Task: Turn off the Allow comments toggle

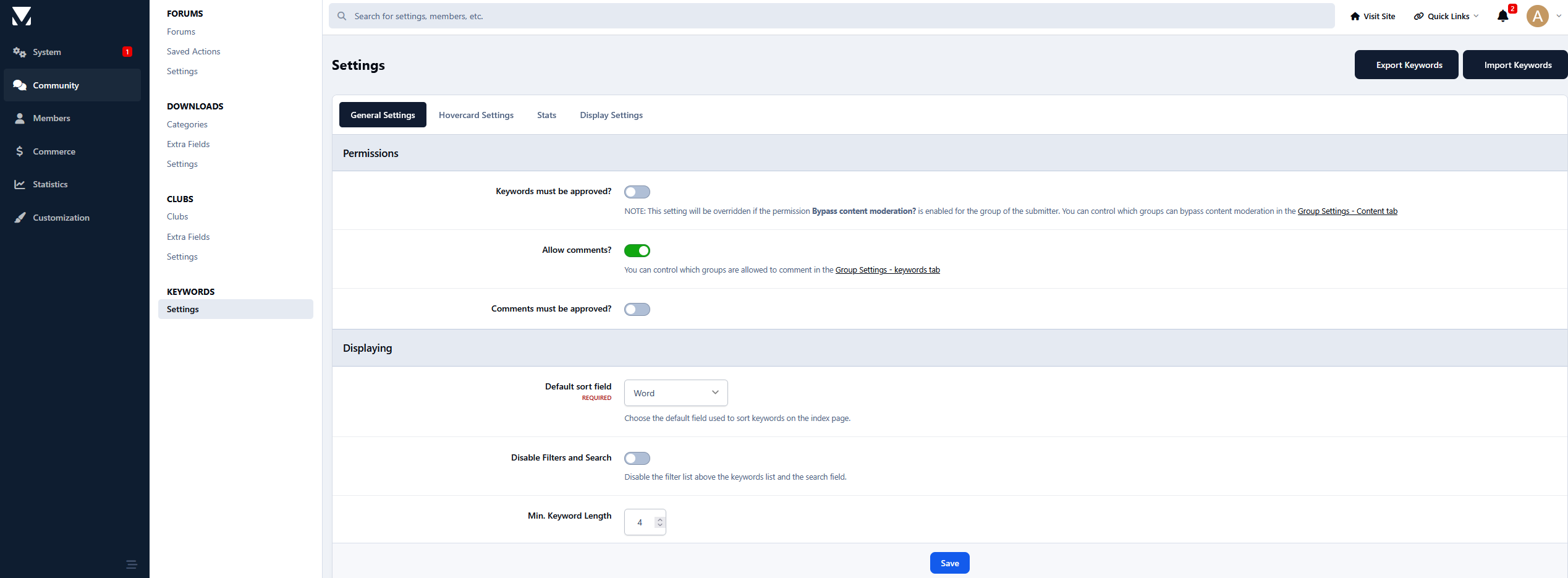Action: (637, 250)
